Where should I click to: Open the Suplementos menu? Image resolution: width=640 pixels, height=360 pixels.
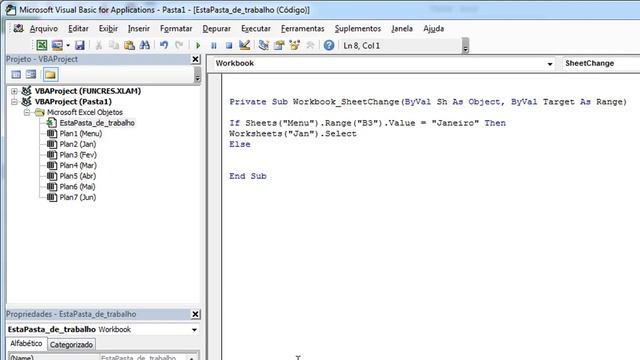click(358, 29)
